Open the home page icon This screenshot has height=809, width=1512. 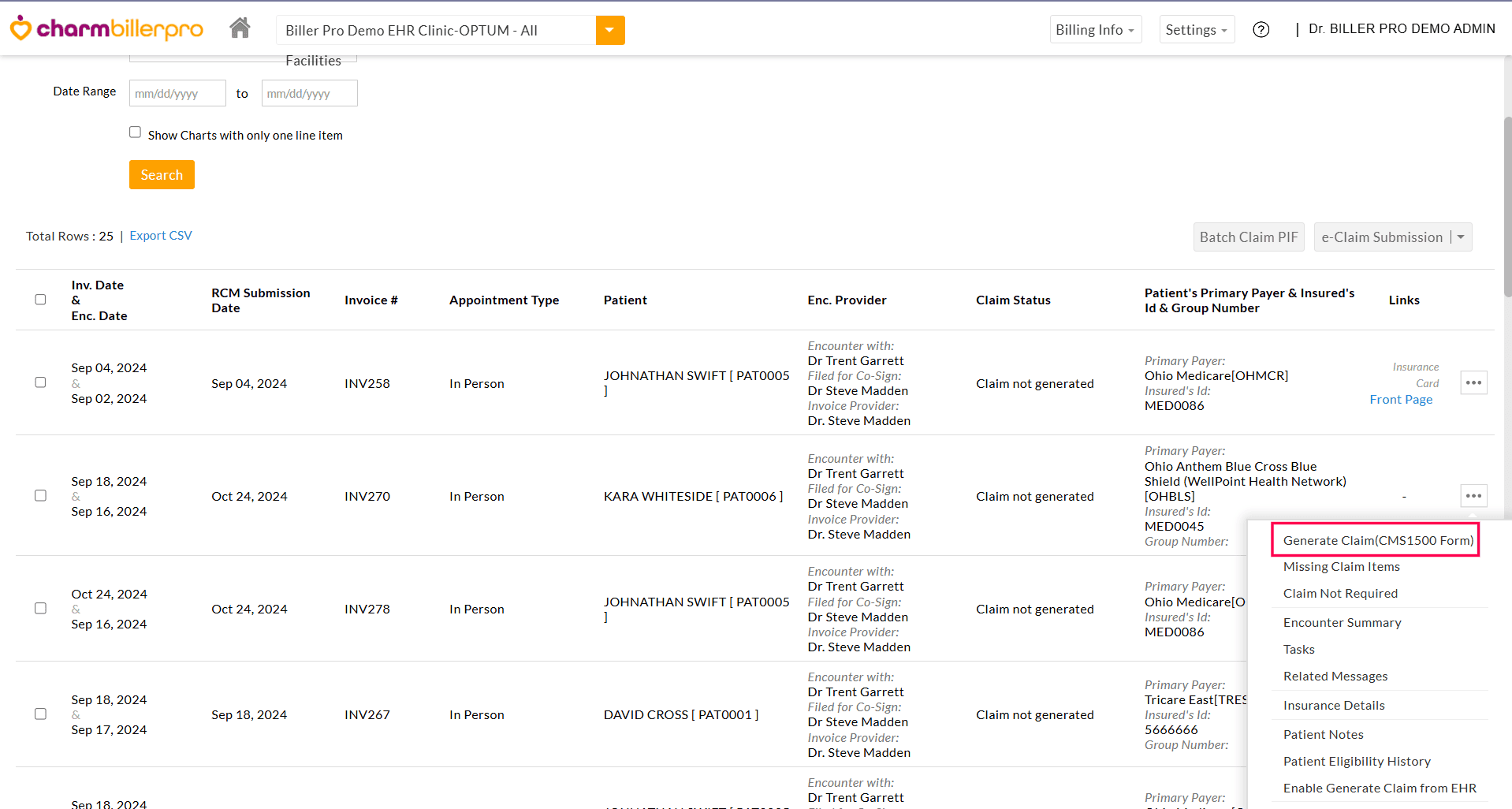pos(240,28)
